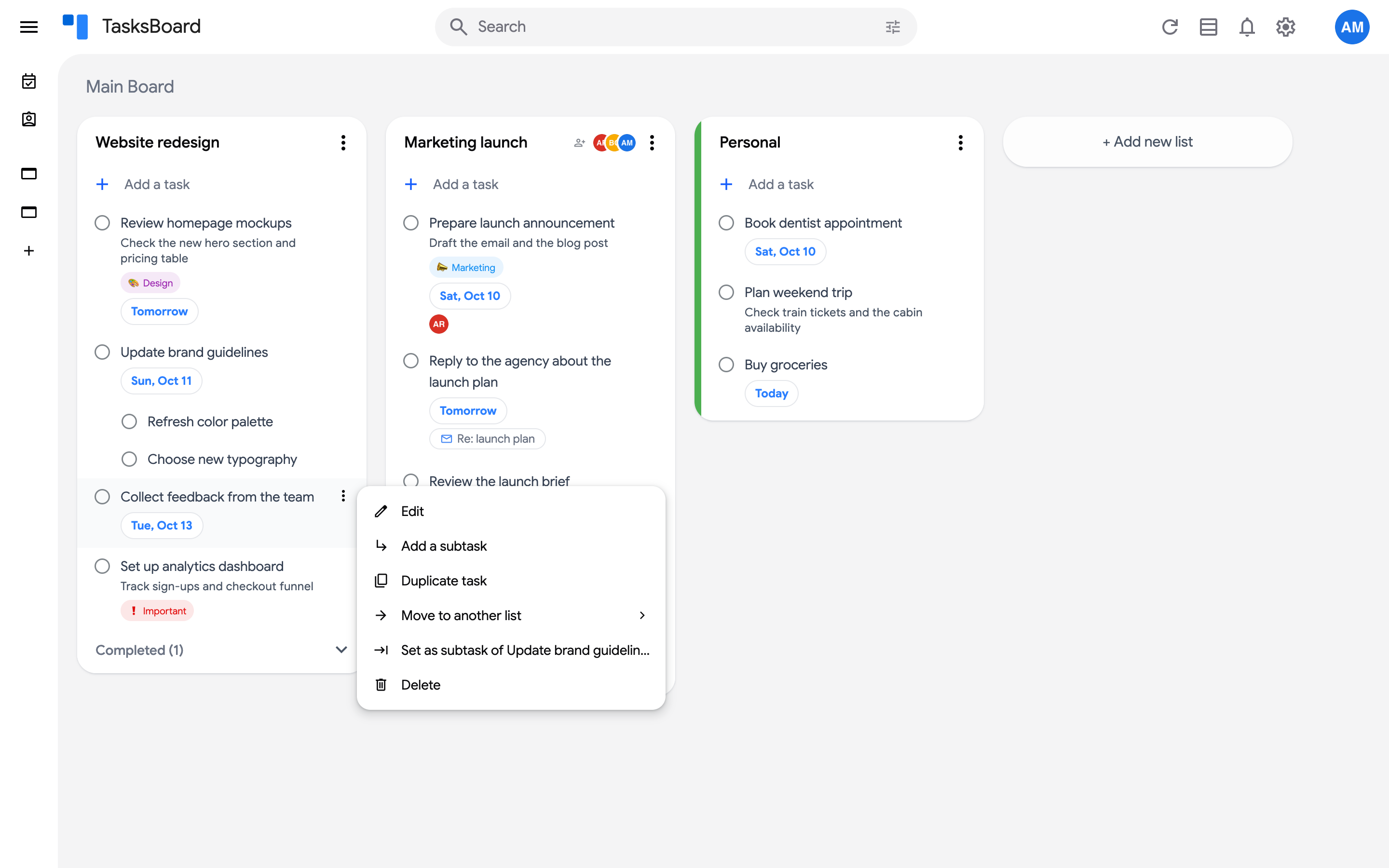The height and width of the screenshot is (868, 1389).
Task: Open Move to another list submenu arrow
Action: point(642,615)
